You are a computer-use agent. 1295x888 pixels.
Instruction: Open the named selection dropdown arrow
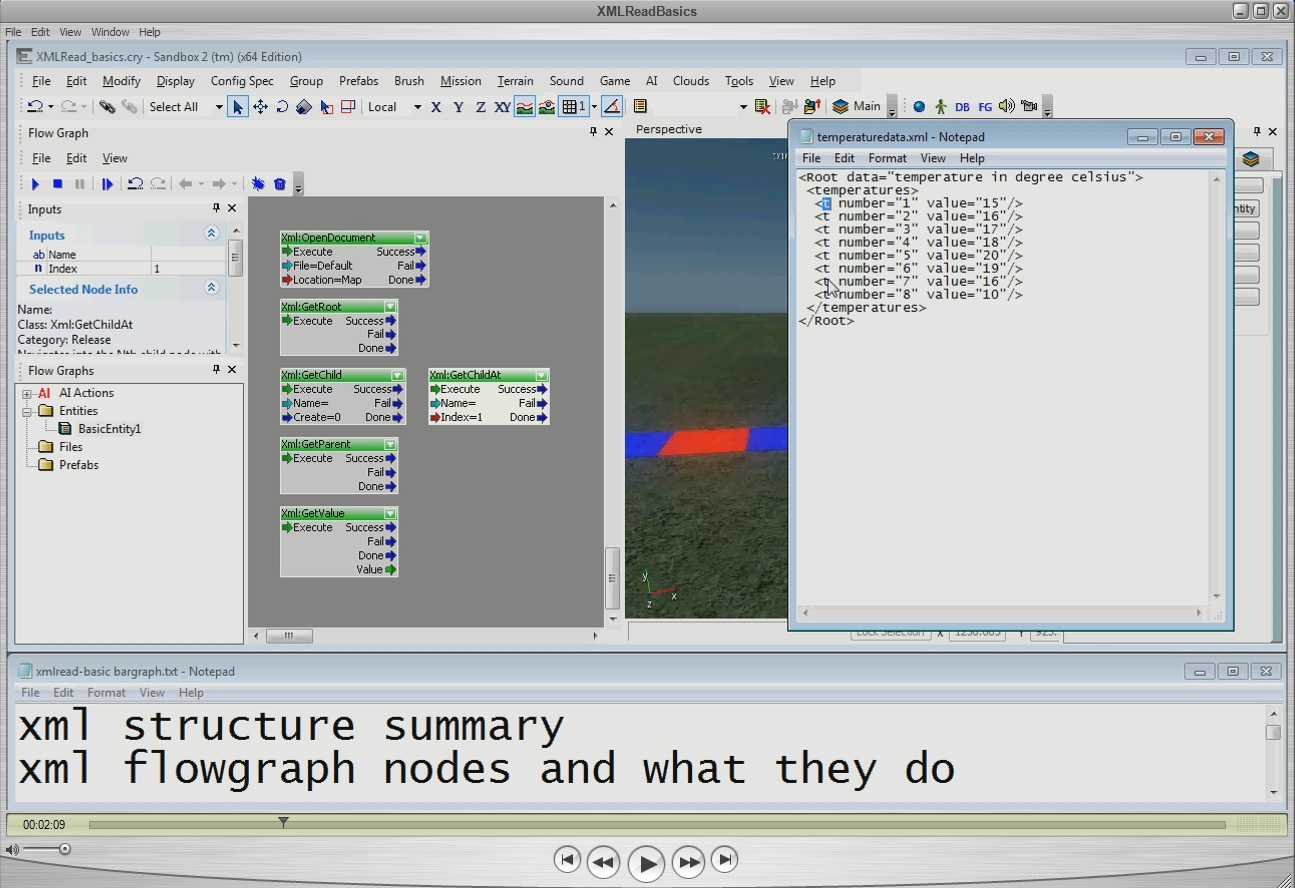point(743,107)
